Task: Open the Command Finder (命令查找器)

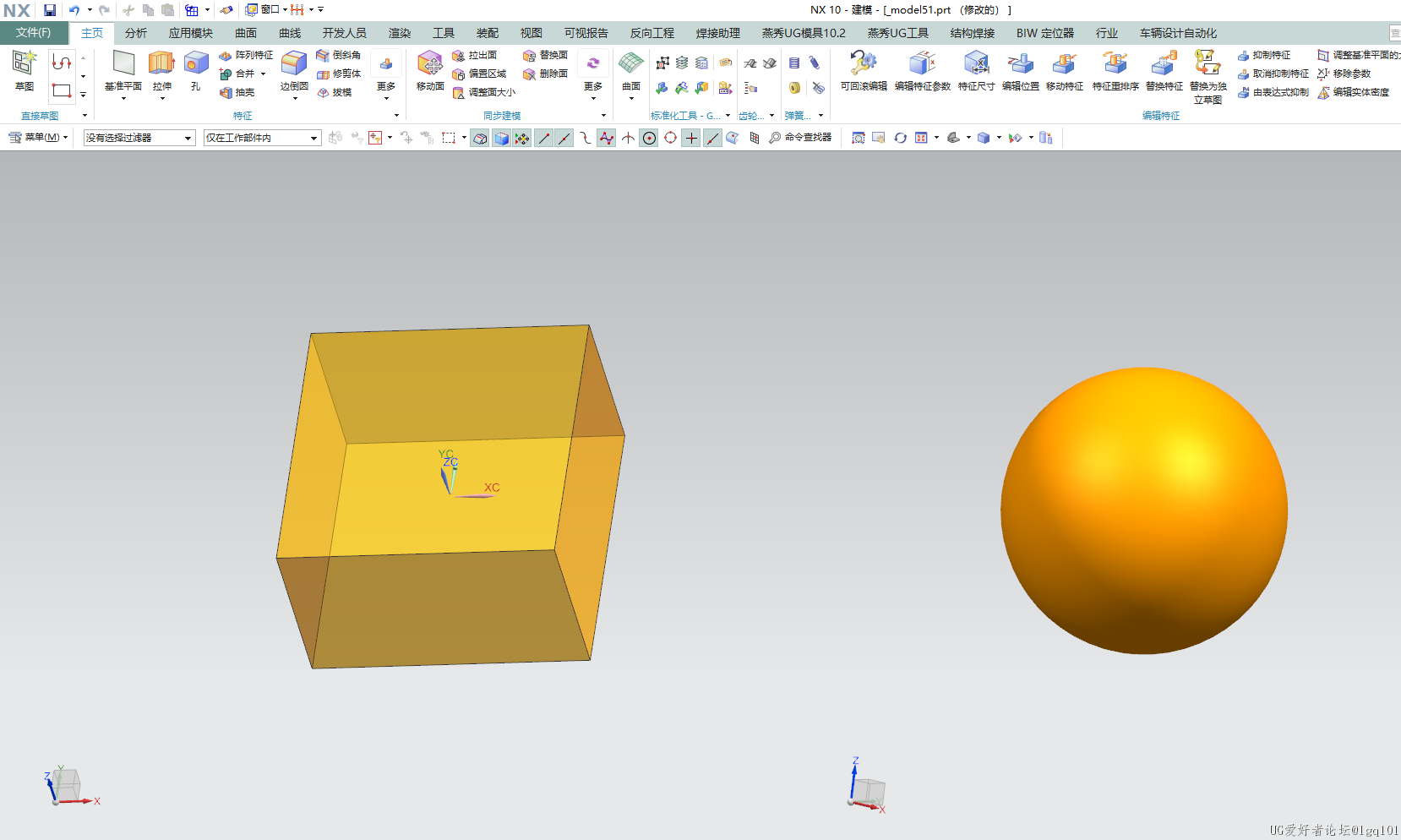Action: tap(800, 137)
